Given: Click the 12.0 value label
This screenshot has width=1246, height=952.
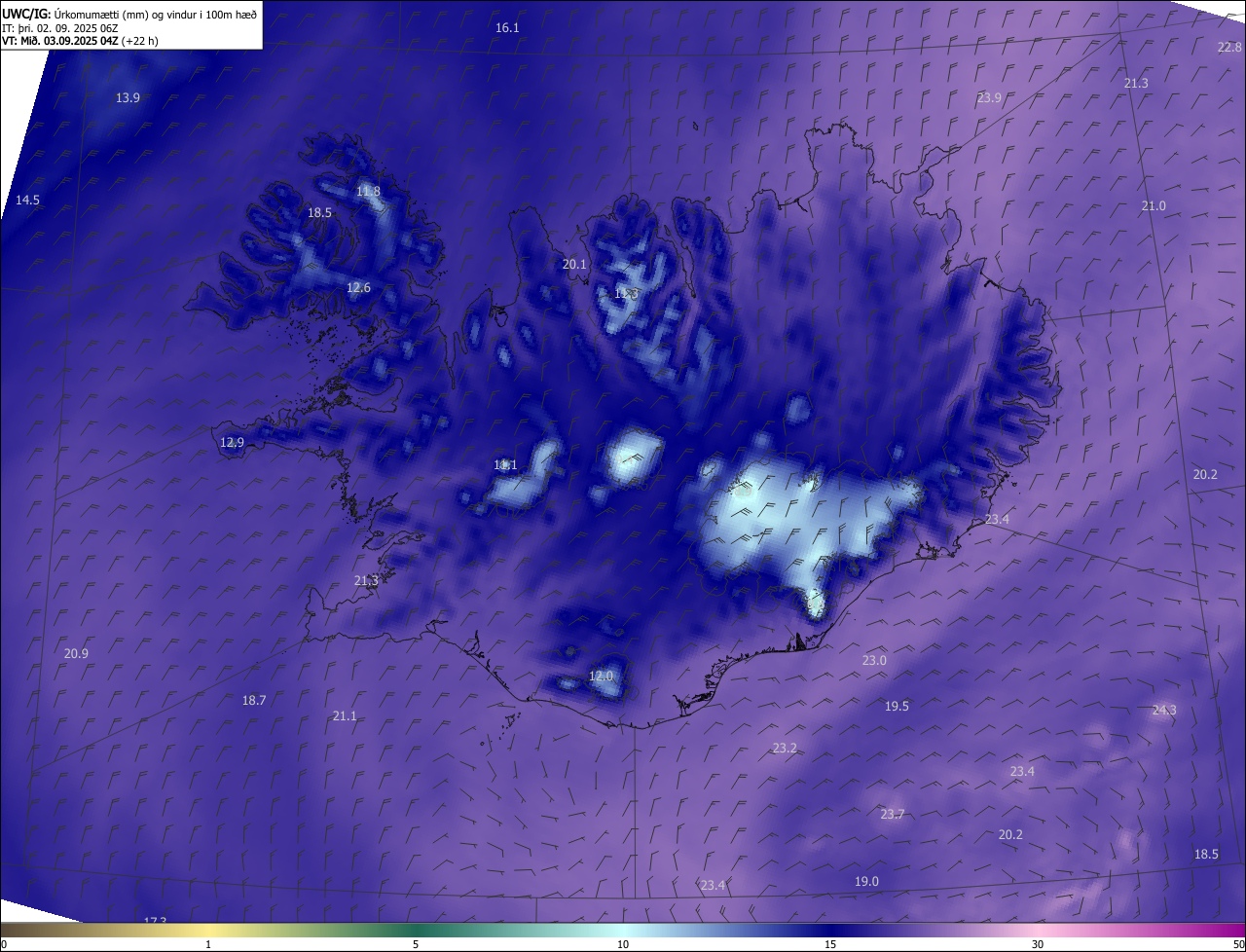Looking at the screenshot, I should coord(602,676).
